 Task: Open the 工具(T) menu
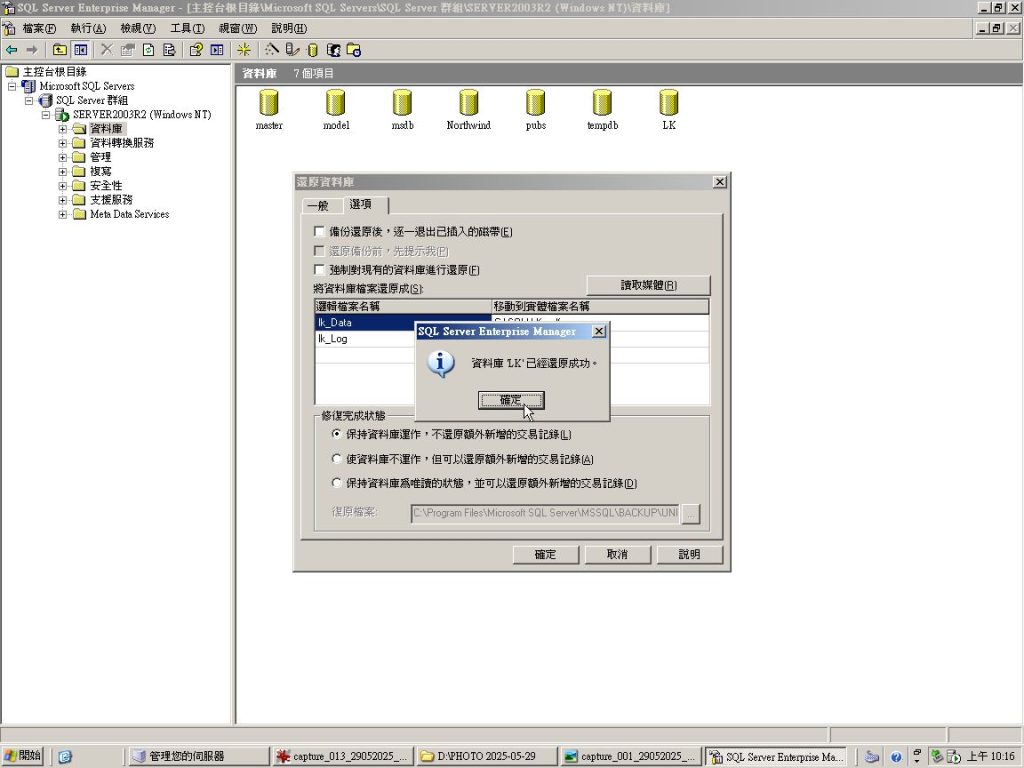coord(187,28)
